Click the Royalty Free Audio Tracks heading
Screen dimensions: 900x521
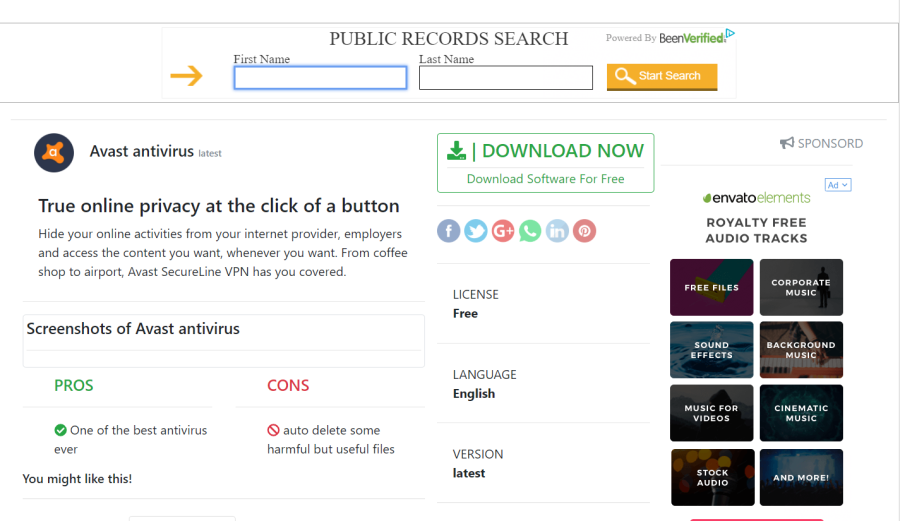757,230
